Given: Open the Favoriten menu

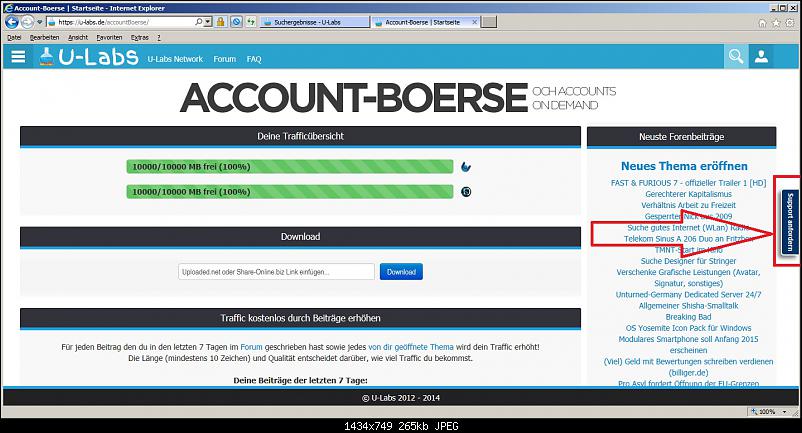Looking at the screenshot, I should point(109,37).
